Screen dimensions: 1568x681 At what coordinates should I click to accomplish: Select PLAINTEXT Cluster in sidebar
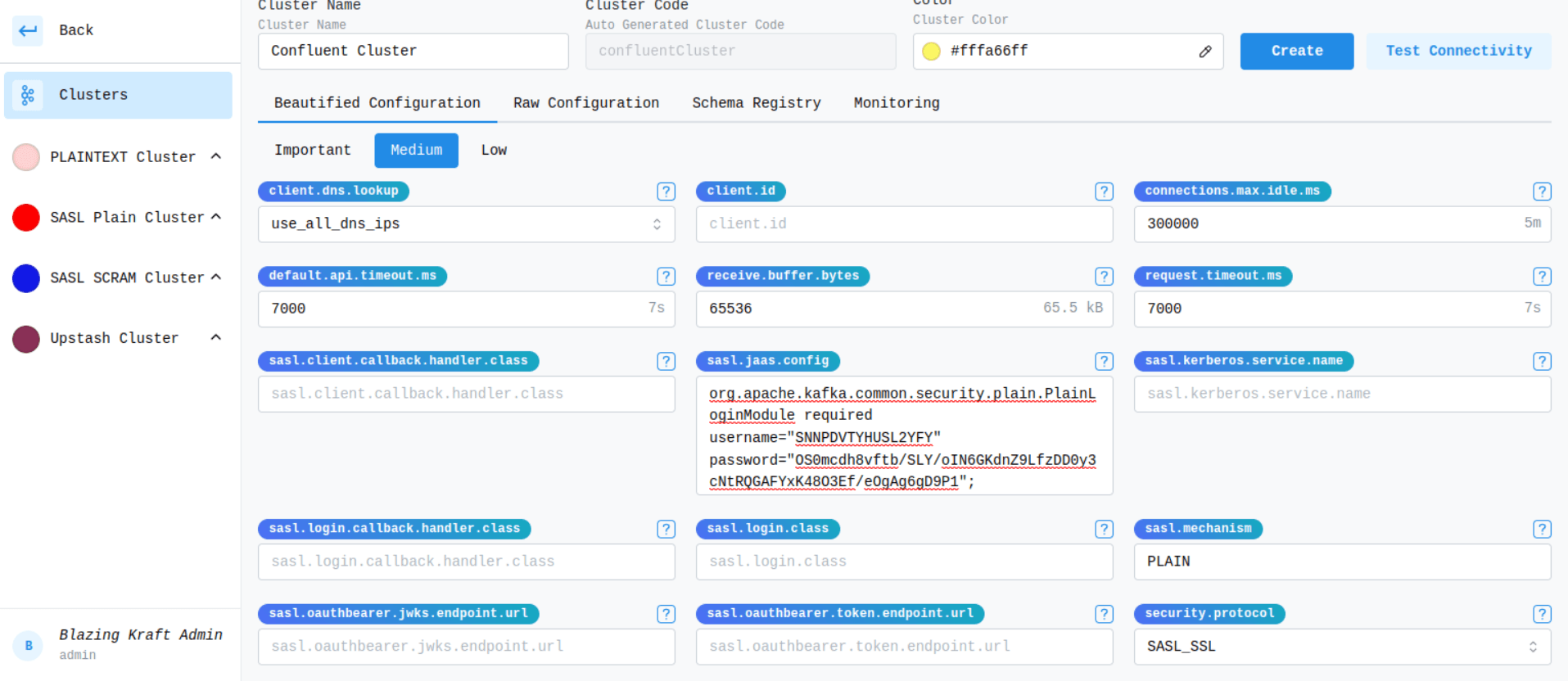[x=123, y=157]
